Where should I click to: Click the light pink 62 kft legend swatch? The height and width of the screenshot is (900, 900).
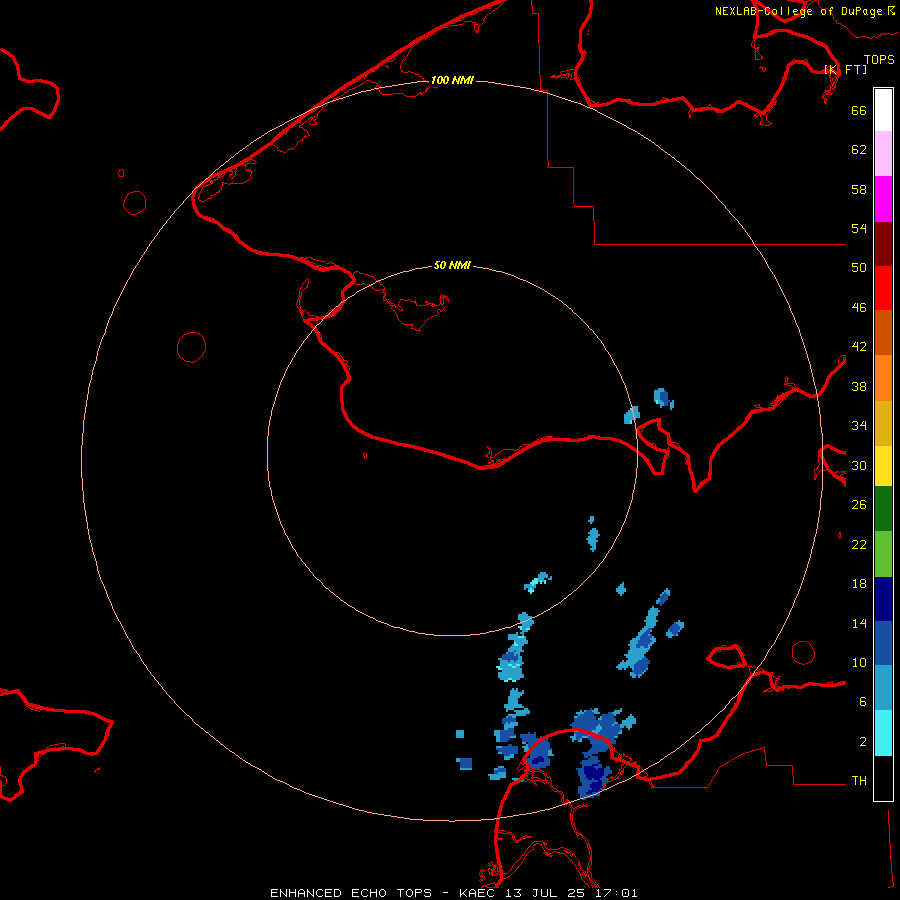883,154
